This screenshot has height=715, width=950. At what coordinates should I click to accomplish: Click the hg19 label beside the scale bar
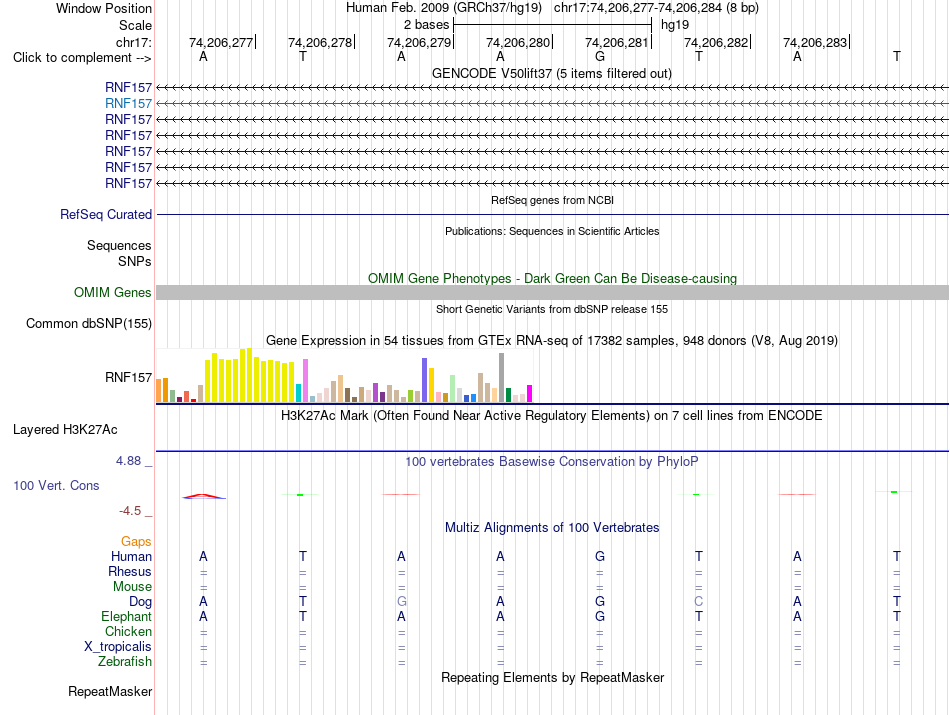point(675,25)
